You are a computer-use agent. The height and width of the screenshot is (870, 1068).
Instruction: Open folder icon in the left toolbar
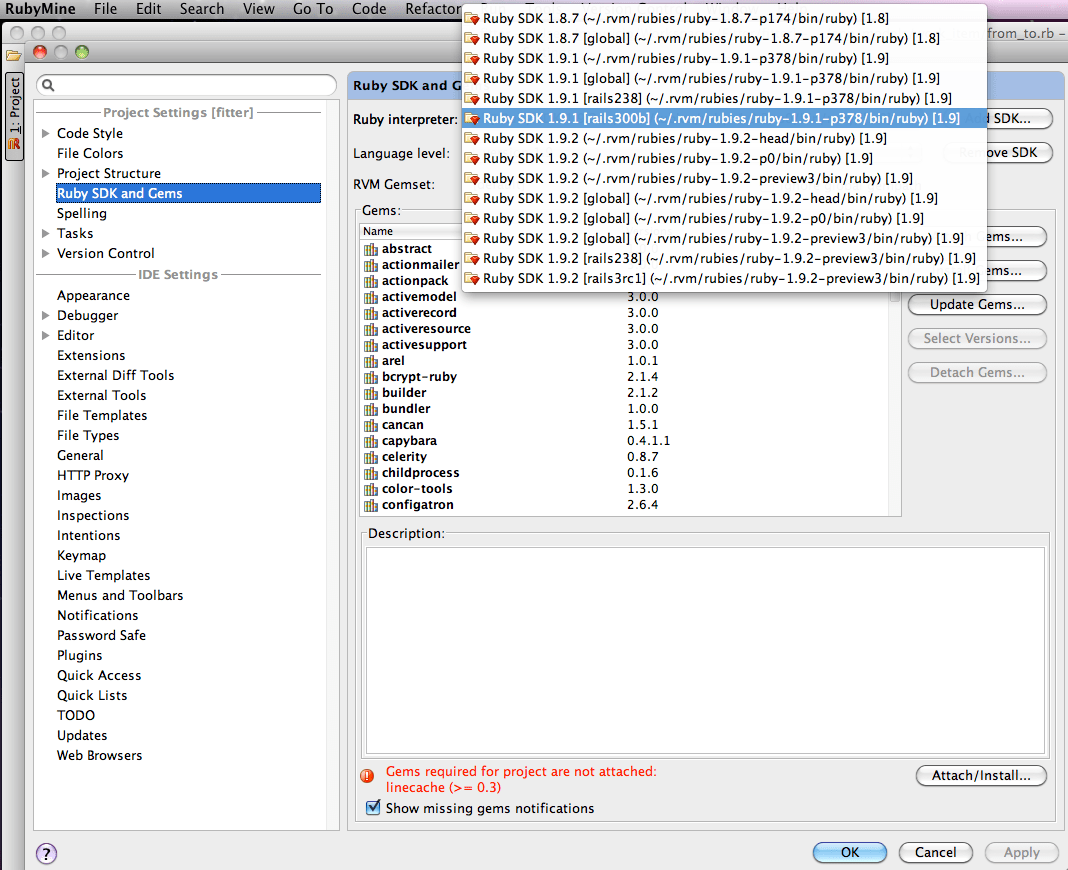13,56
